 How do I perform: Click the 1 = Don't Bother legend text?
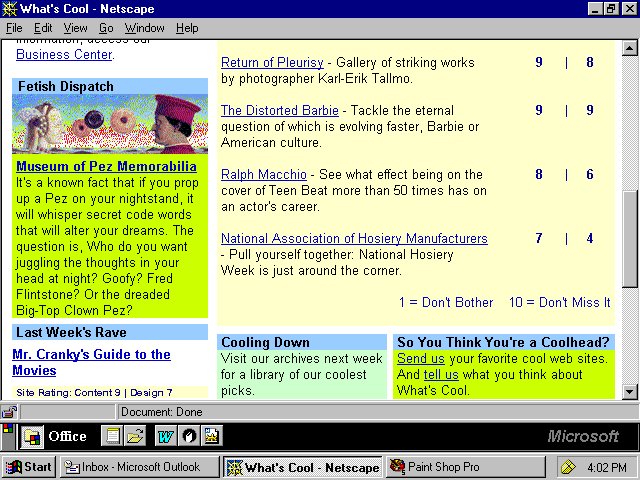click(x=446, y=302)
